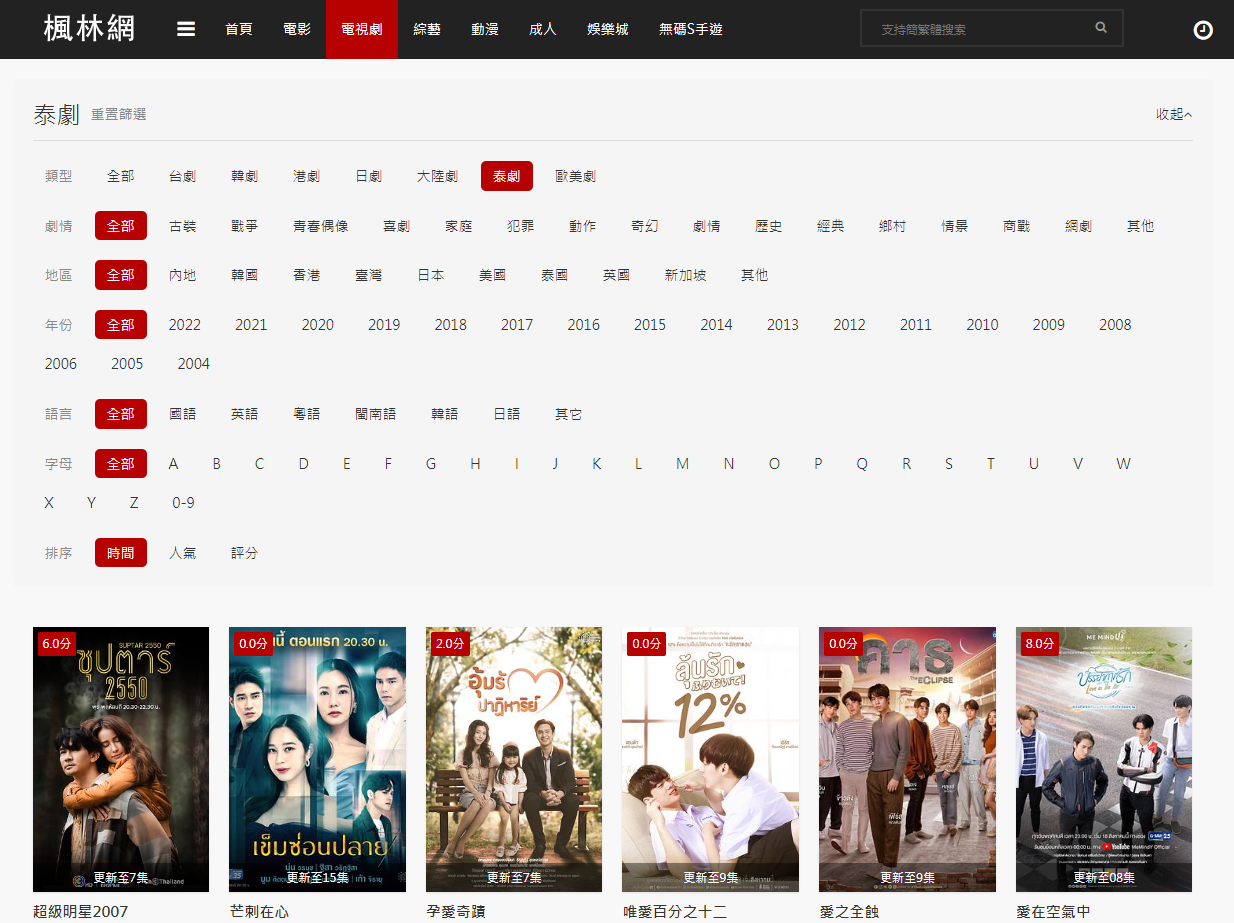Select the 韓劇 type filter

(x=244, y=176)
